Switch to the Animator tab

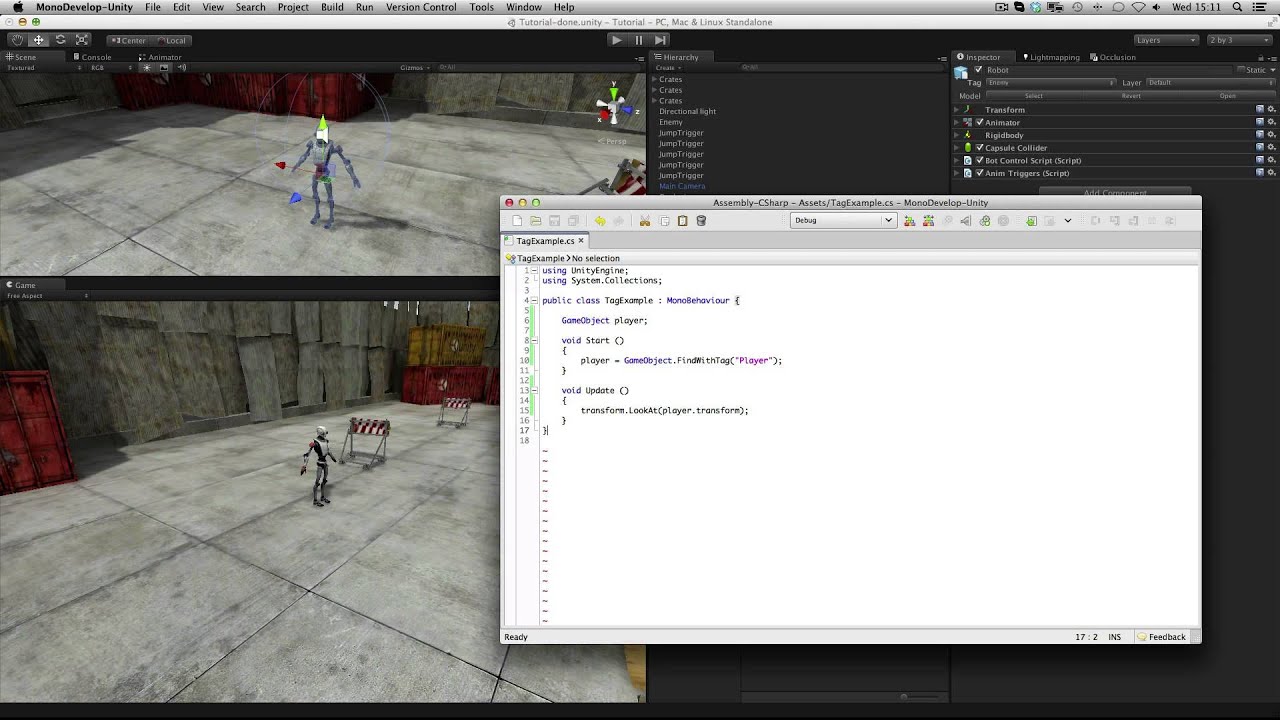161,57
